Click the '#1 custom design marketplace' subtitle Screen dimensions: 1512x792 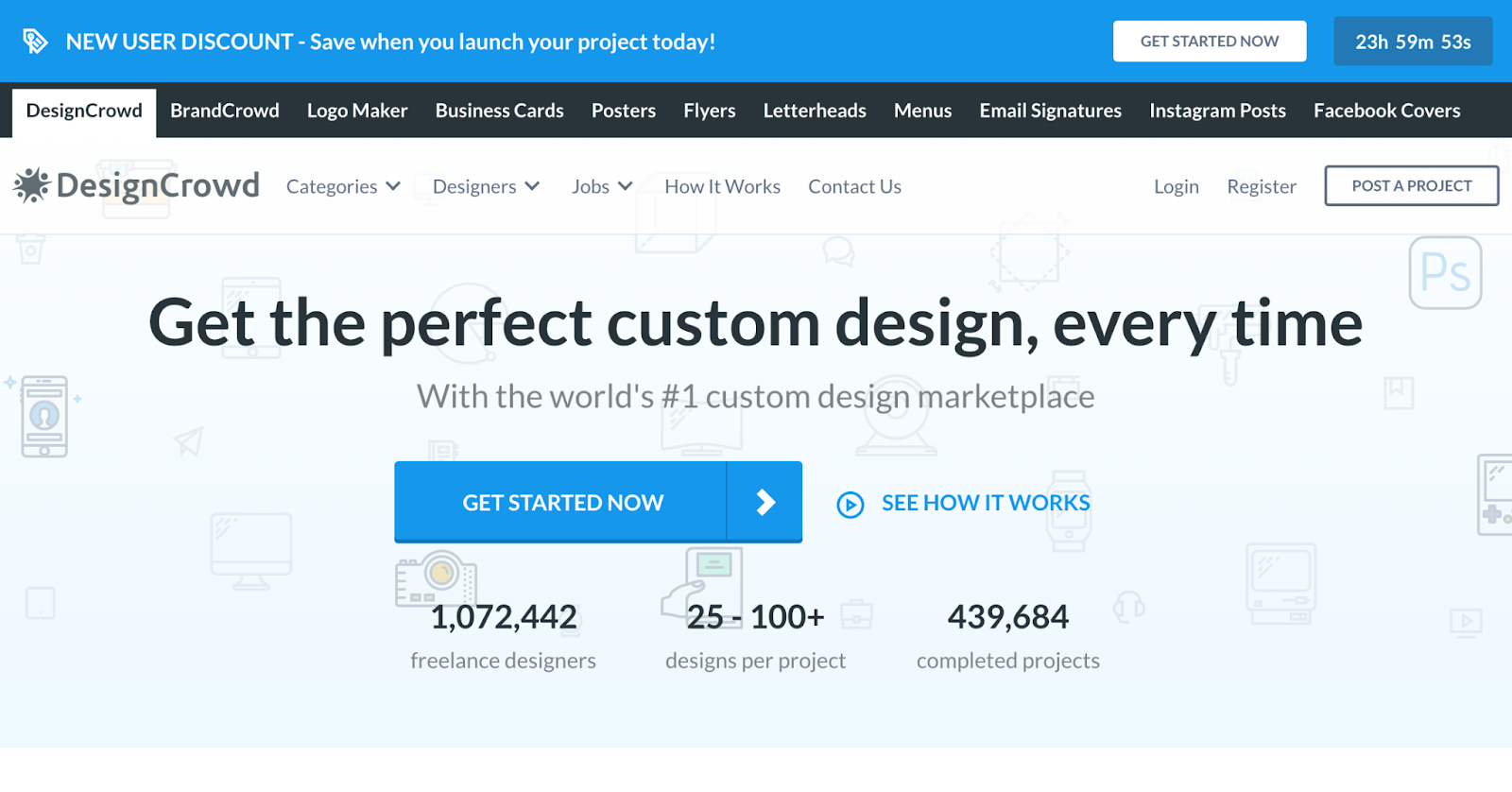click(756, 397)
